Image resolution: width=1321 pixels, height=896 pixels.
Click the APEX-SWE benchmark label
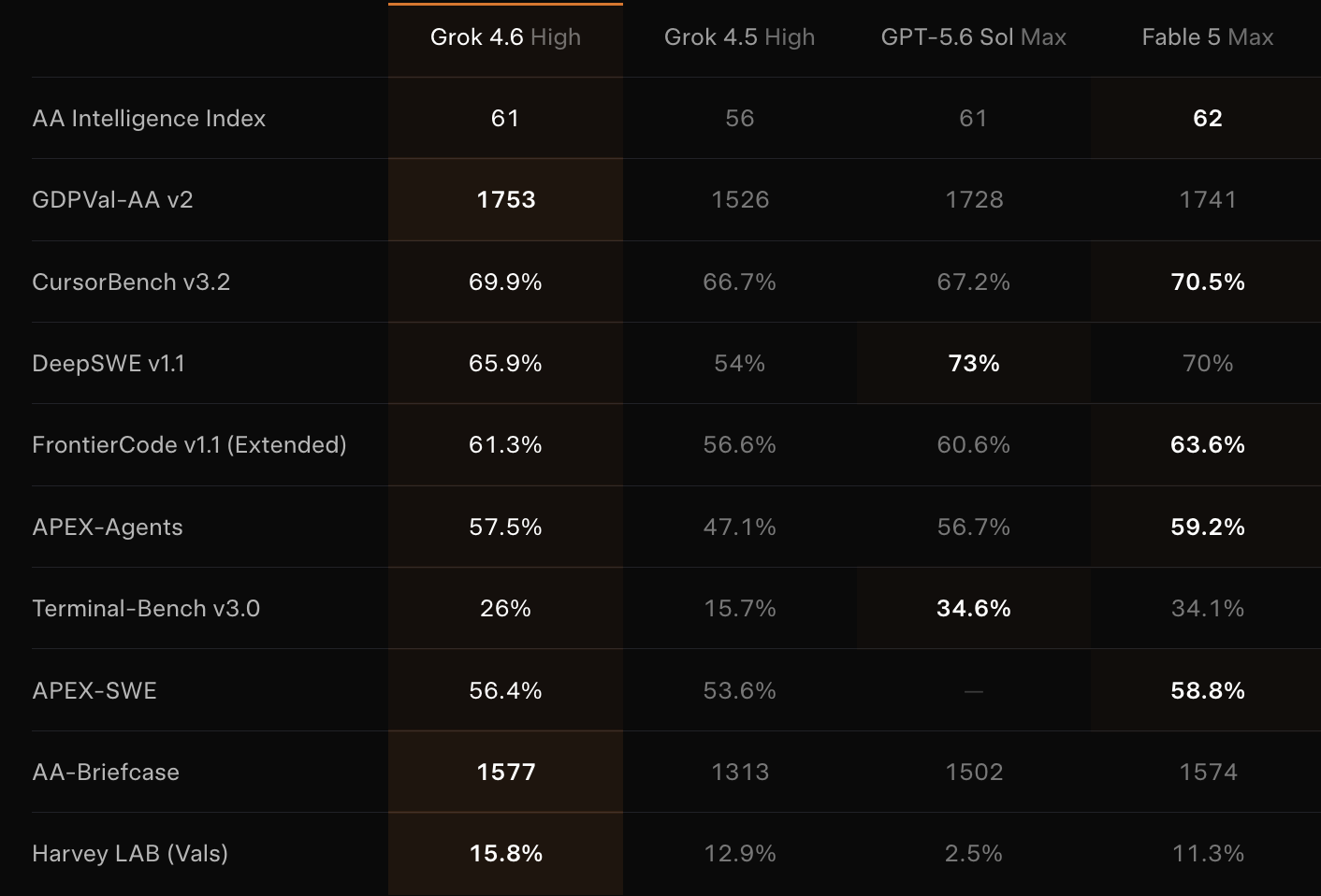(x=94, y=690)
